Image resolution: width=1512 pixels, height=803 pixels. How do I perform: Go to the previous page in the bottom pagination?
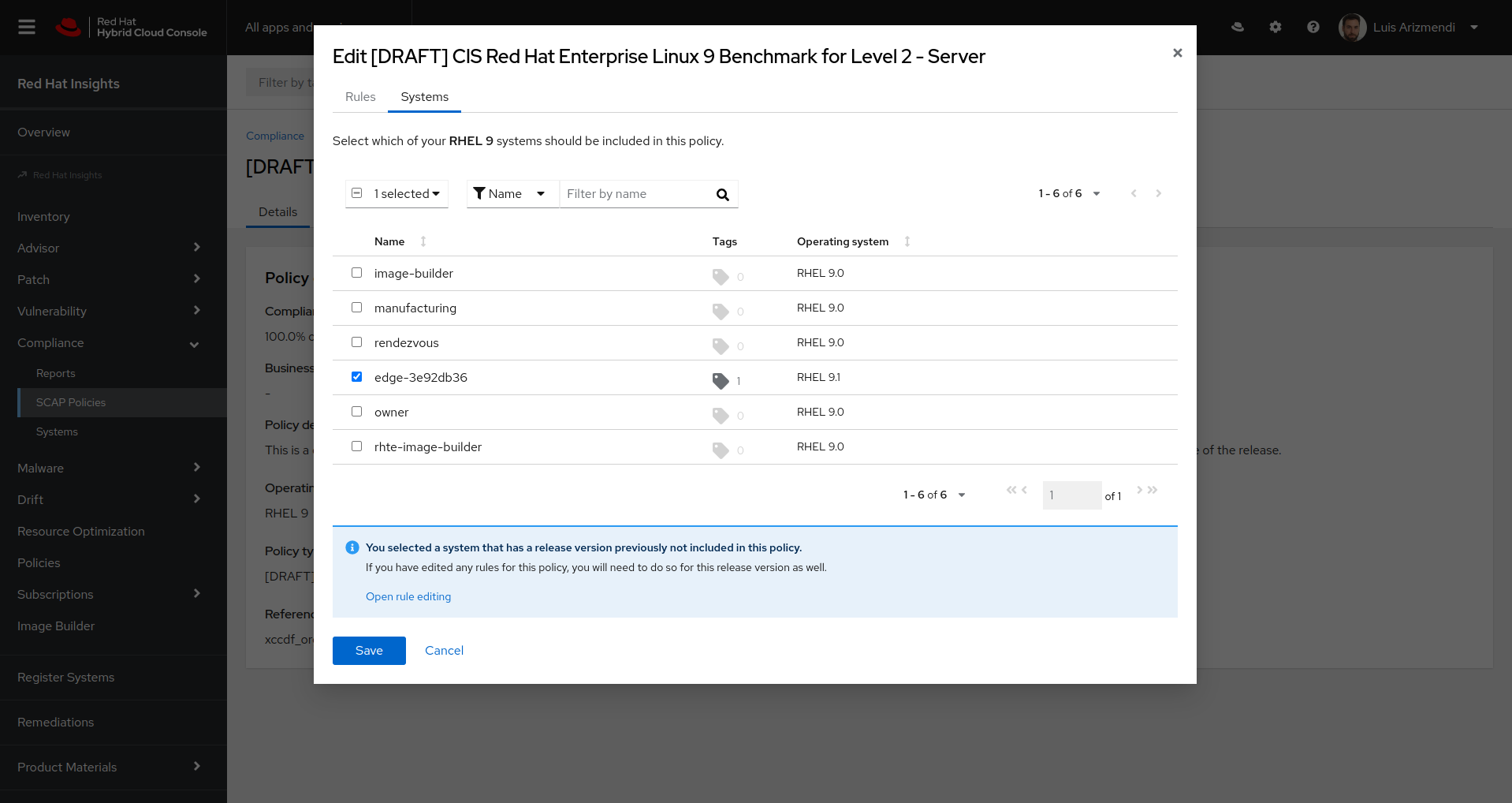pos(1024,490)
